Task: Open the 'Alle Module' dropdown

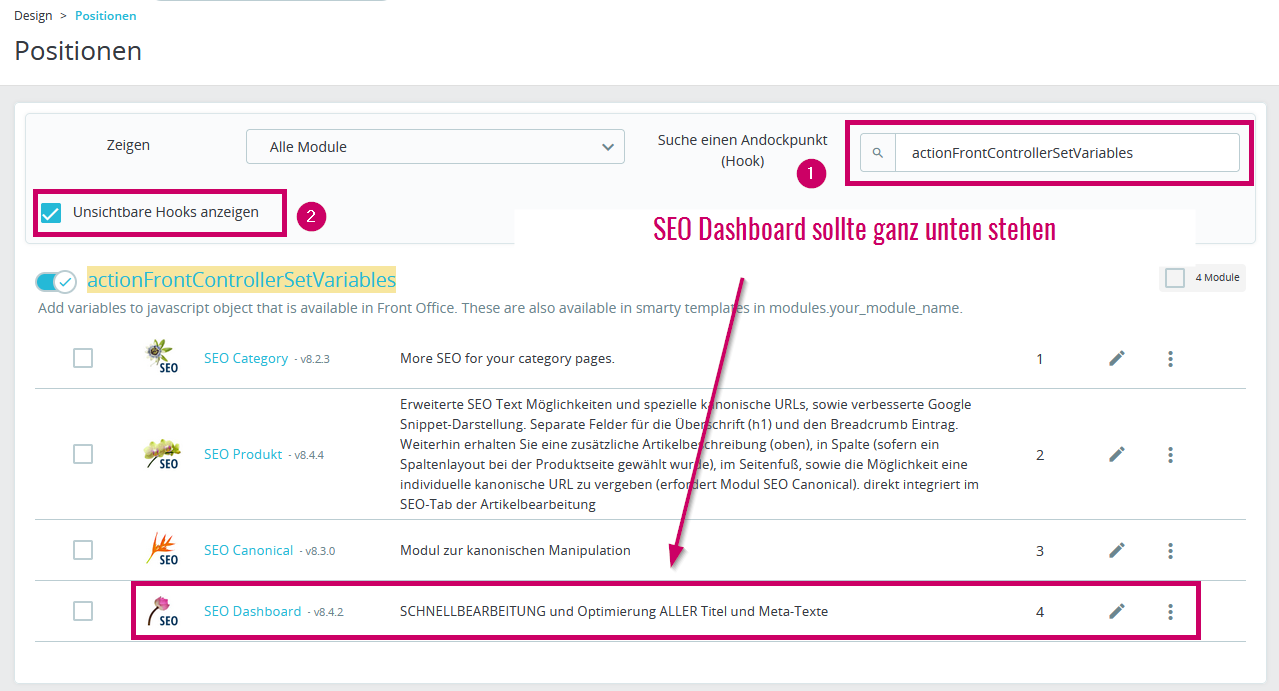Action: pos(435,147)
